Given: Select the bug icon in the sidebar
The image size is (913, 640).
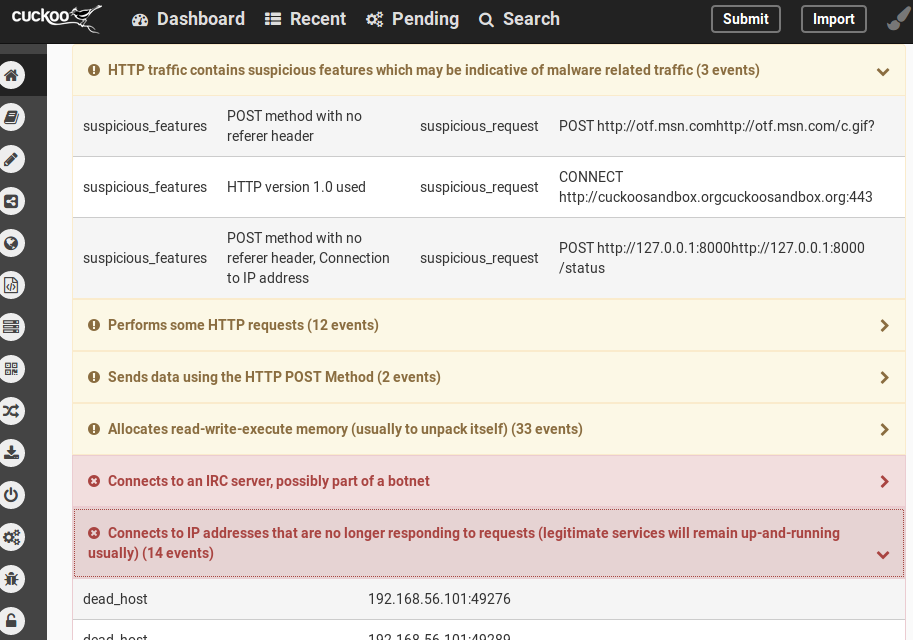Looking at the screenshot, I should [x=11, y=578].
